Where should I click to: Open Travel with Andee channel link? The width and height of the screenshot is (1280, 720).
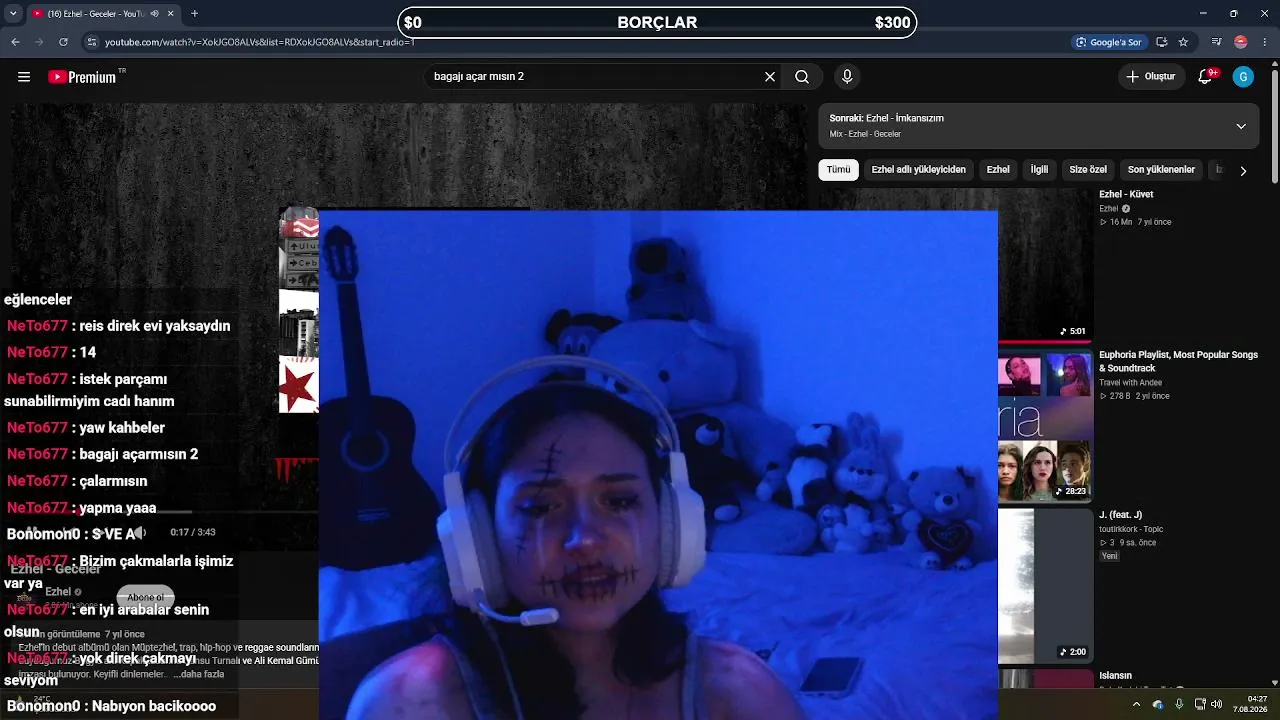pyautogui.click(x=1131, y=383)
